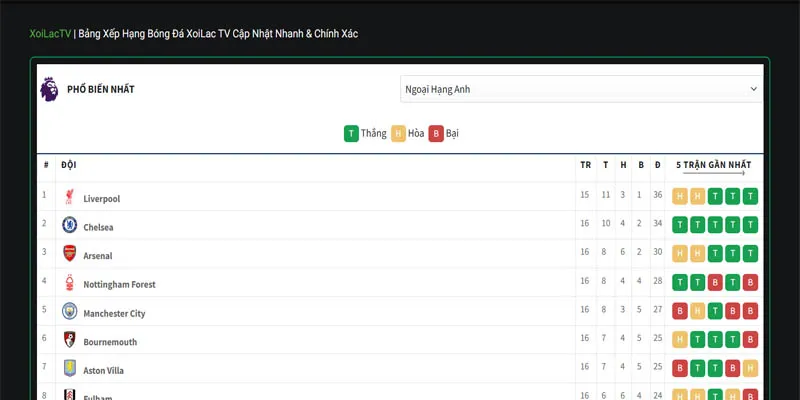Click the Liverpool club crest
800x400 pixels.
pyautogui.click(x=69, y=197)
